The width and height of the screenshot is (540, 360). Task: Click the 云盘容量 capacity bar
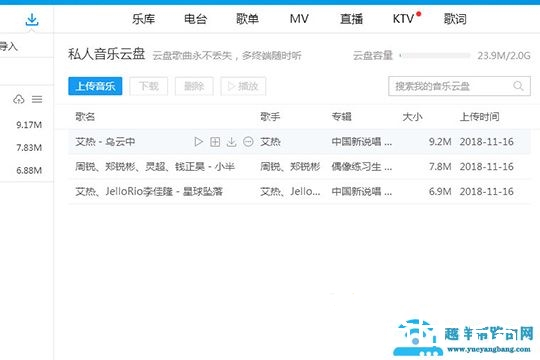click(x=435, y=55)
